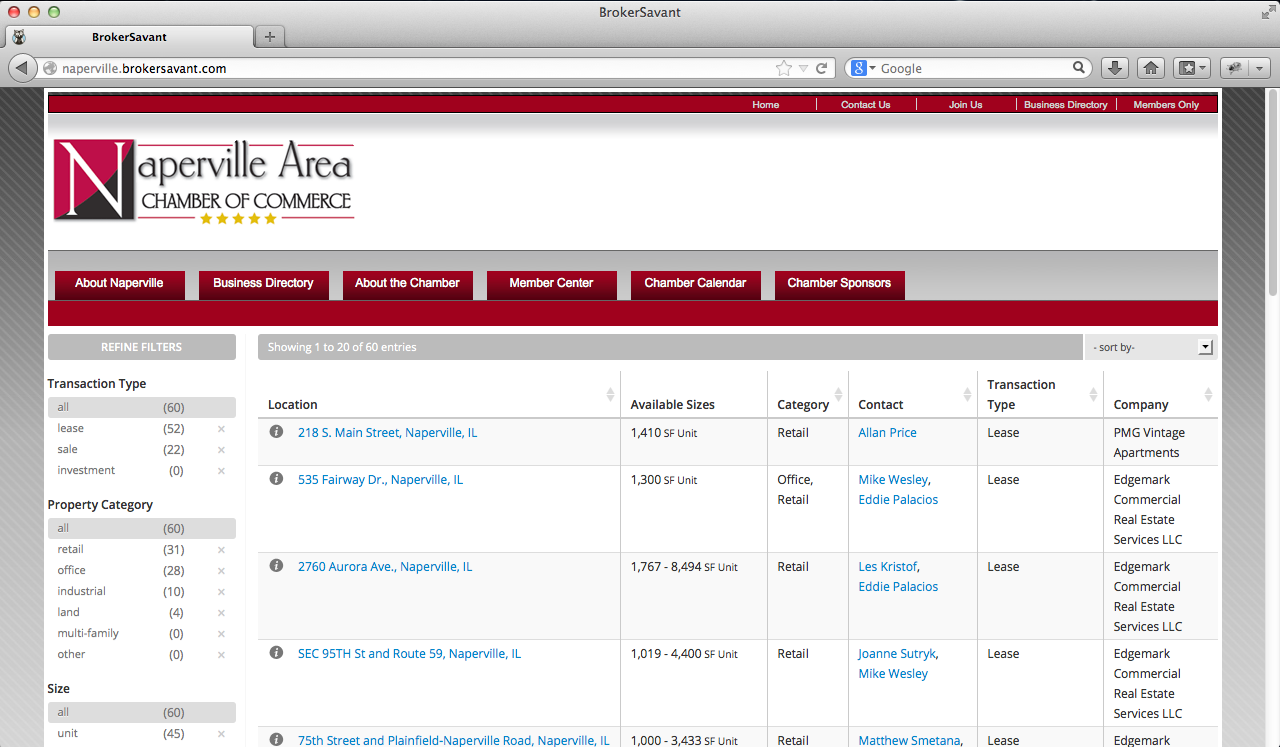Open the Bookmarks menu button

pos(1192,68)
